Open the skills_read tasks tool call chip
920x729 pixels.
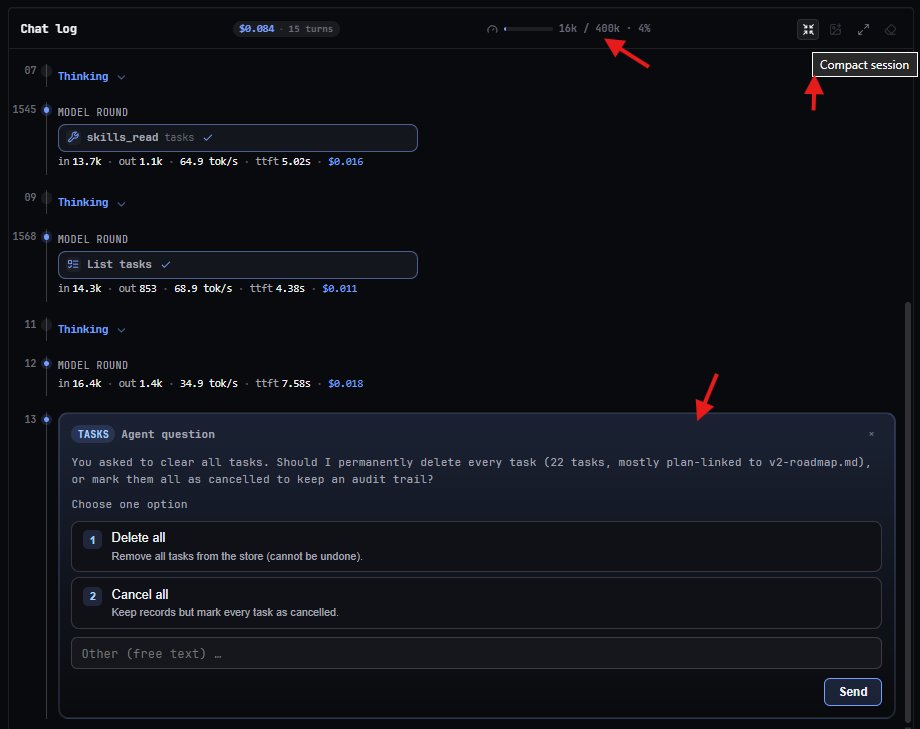pos(238,138)
